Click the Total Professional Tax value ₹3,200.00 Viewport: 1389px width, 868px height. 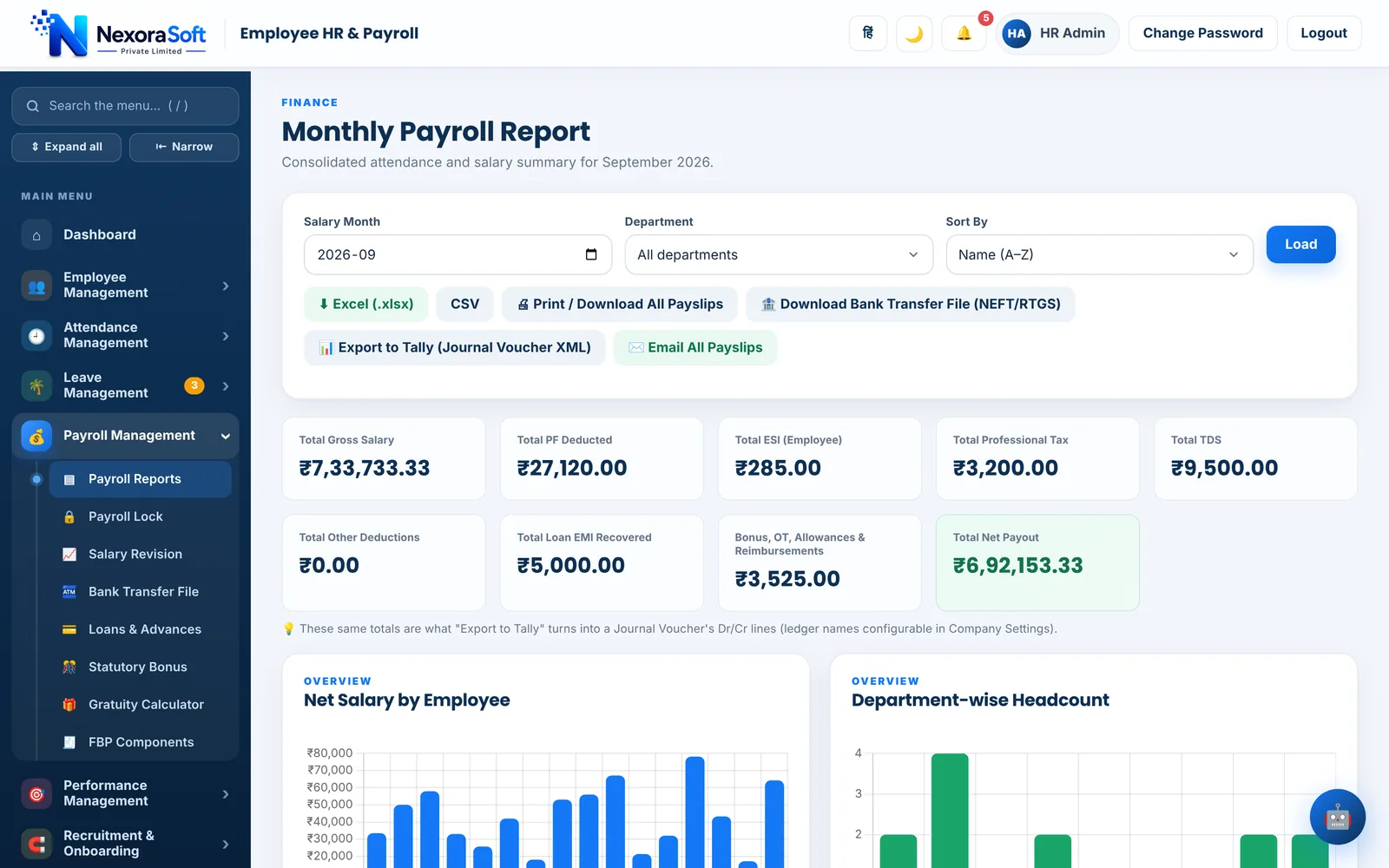[1005, 468]
